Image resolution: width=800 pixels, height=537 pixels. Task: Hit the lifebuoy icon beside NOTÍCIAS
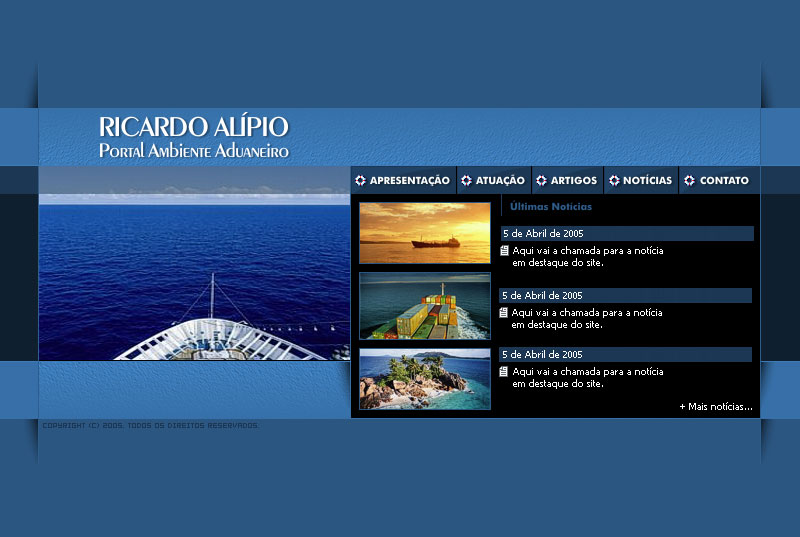coord(614,181)
